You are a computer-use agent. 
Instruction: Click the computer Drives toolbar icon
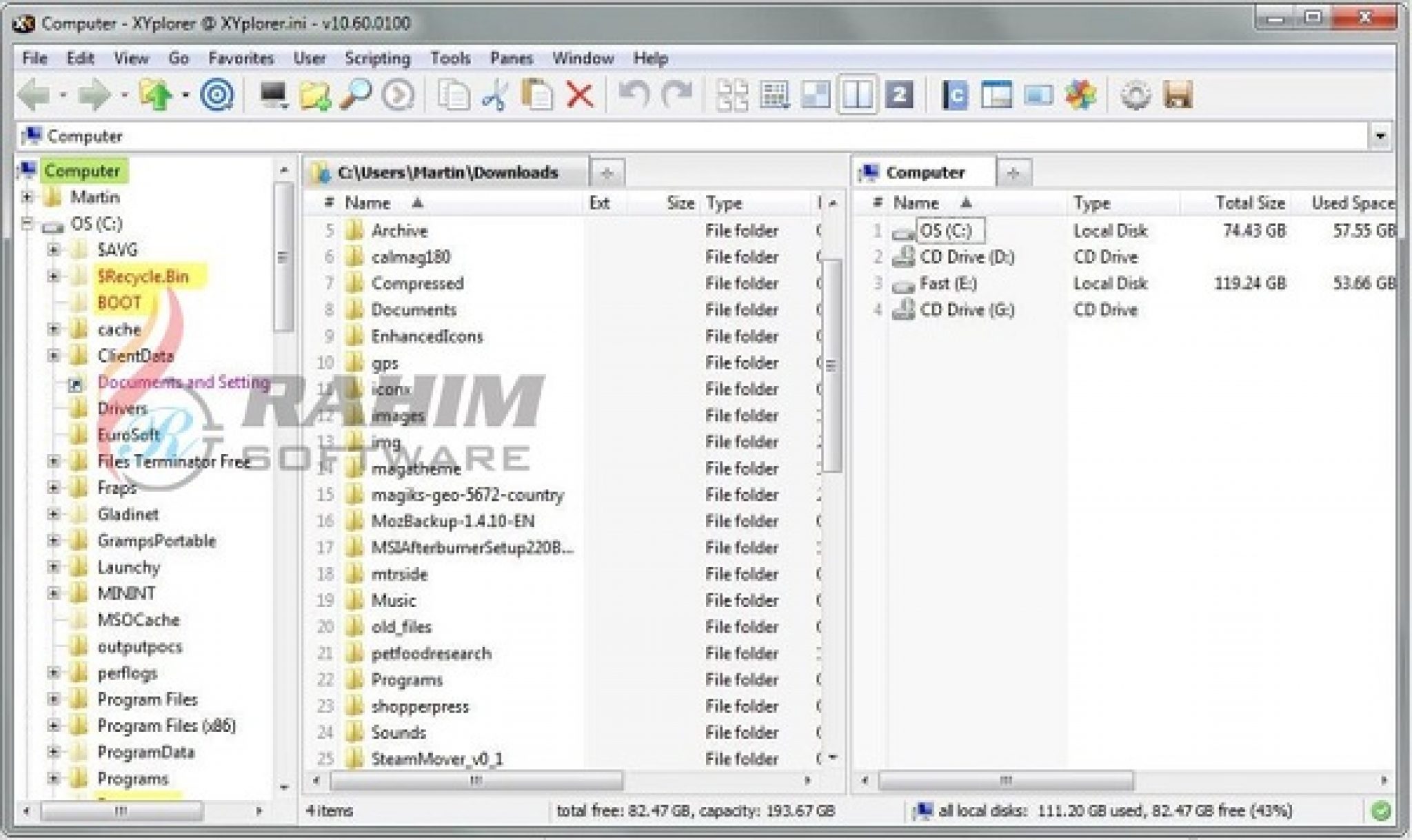[274, 95]
